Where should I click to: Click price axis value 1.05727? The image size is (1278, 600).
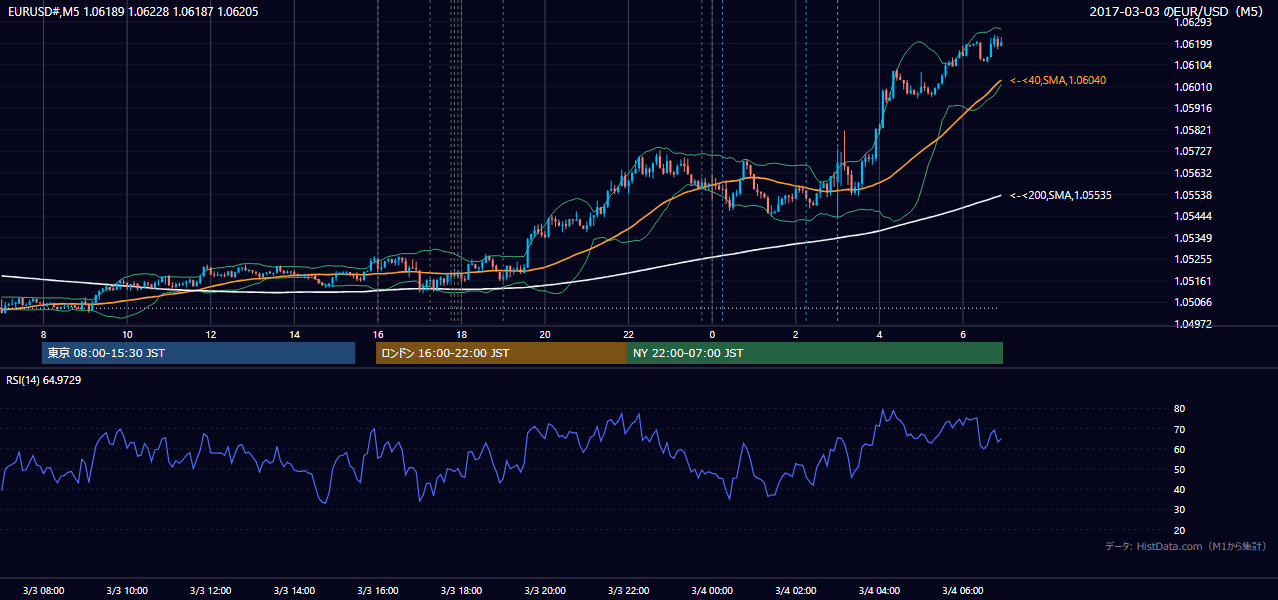pyautogui.click(x=1191, y=151)
